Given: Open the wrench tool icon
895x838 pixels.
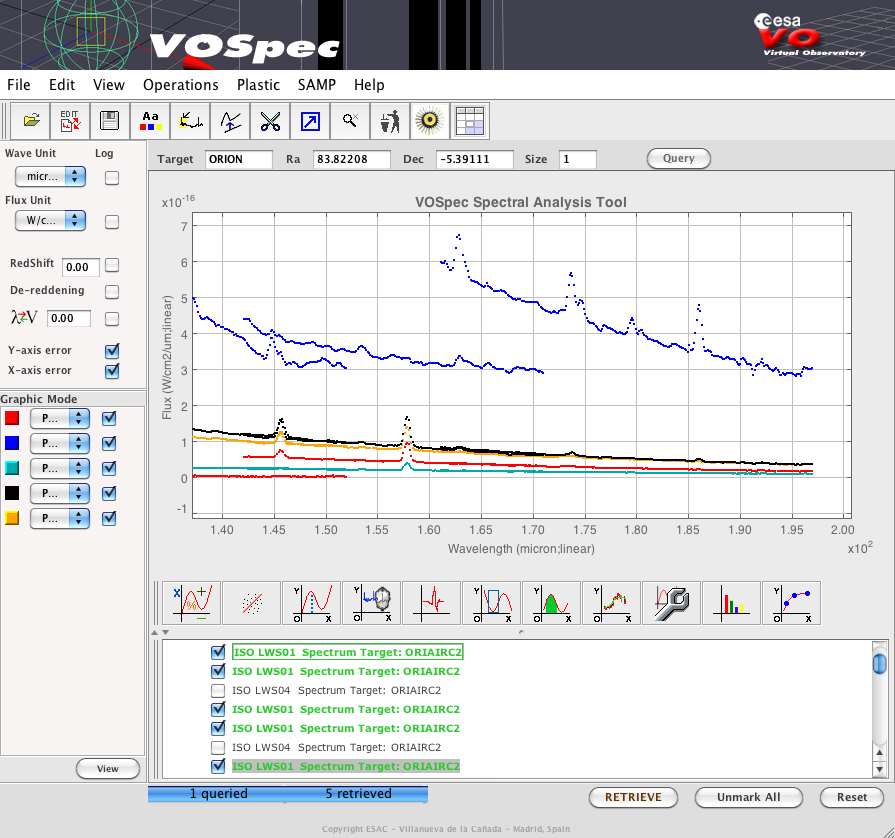Looking at the screenshot, I should tap(671, 603).
